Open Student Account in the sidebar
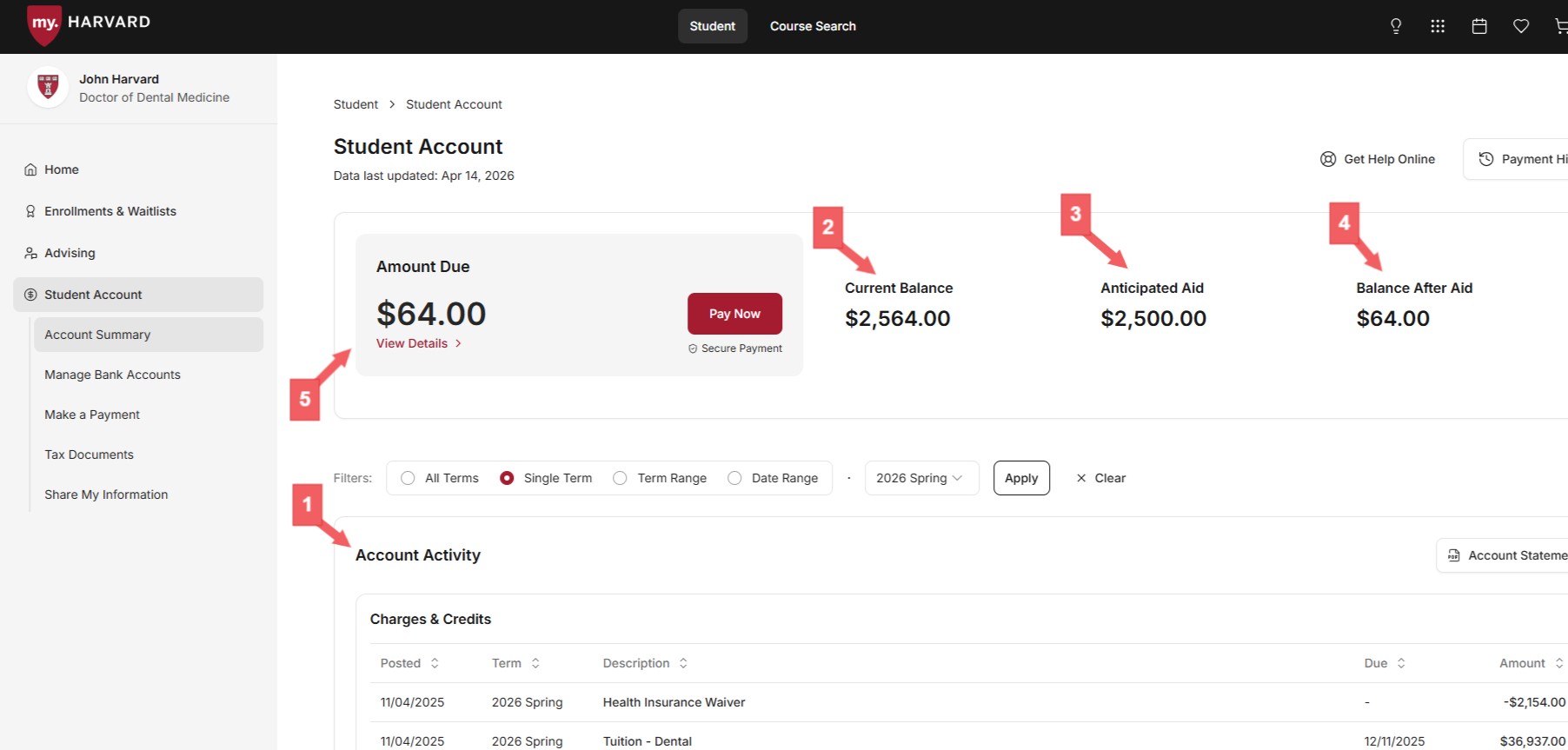This screenshot has height=750, width=1568. tap(138, 295)
